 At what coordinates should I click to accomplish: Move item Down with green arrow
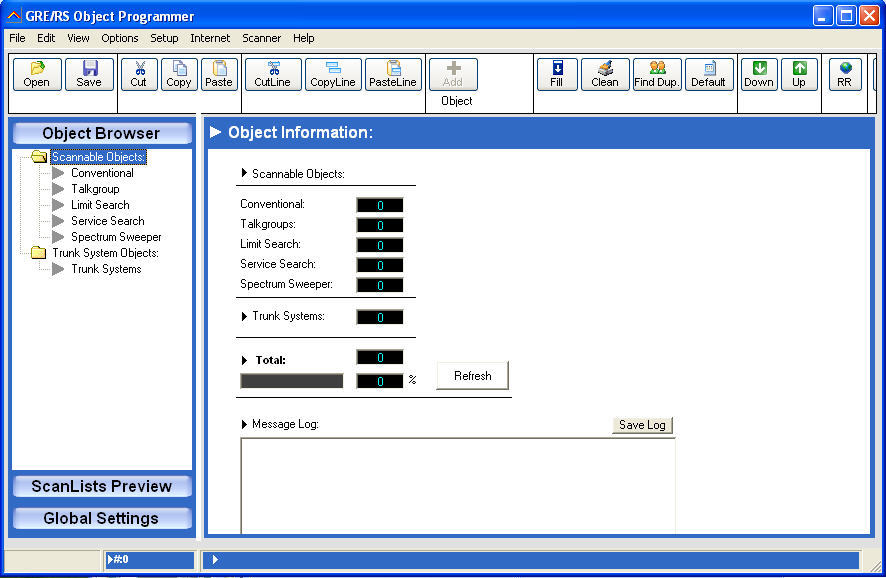coord(759,74)
